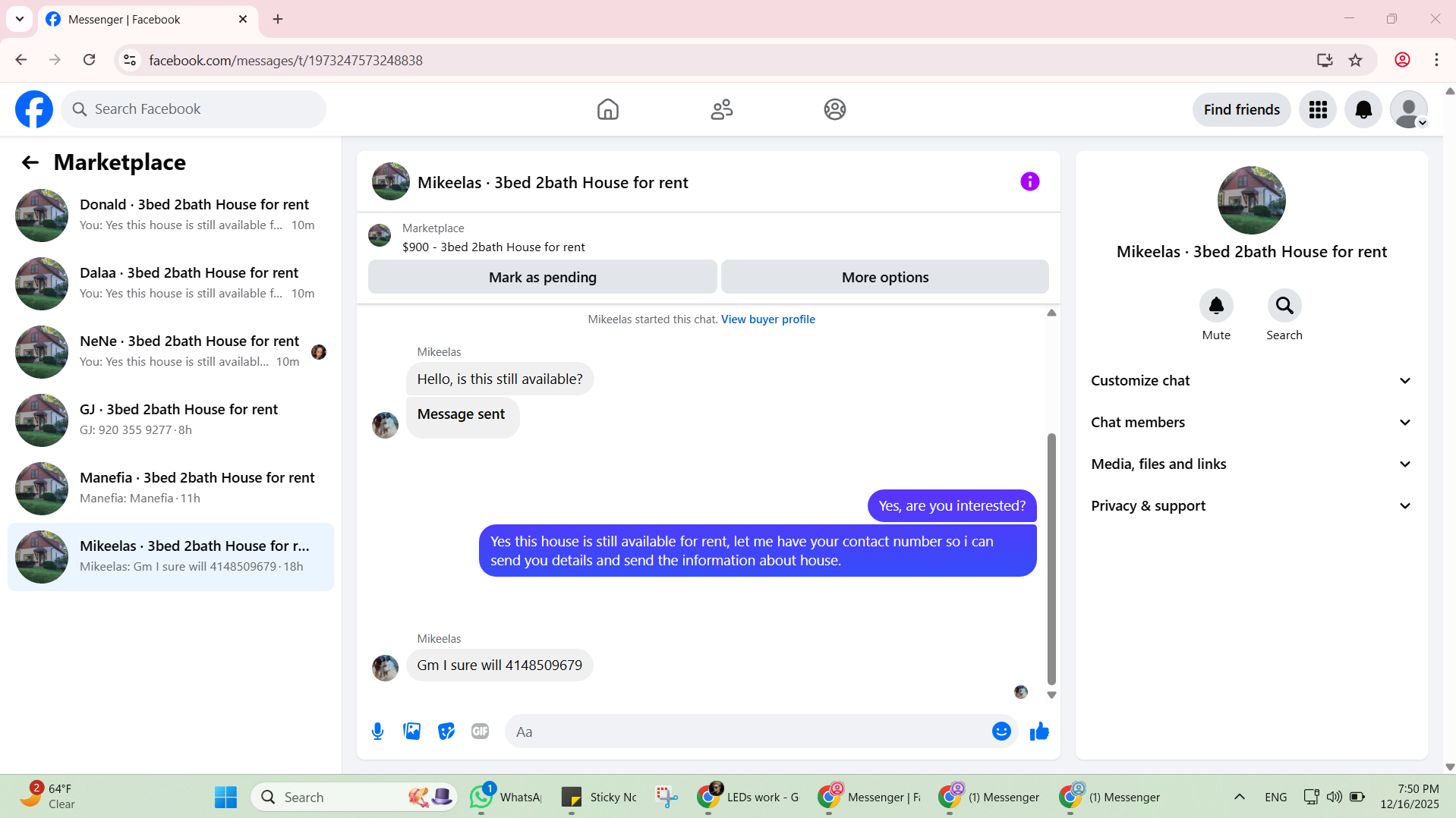
Task: Open the conversation information icon
Action: coord(1029,181)
